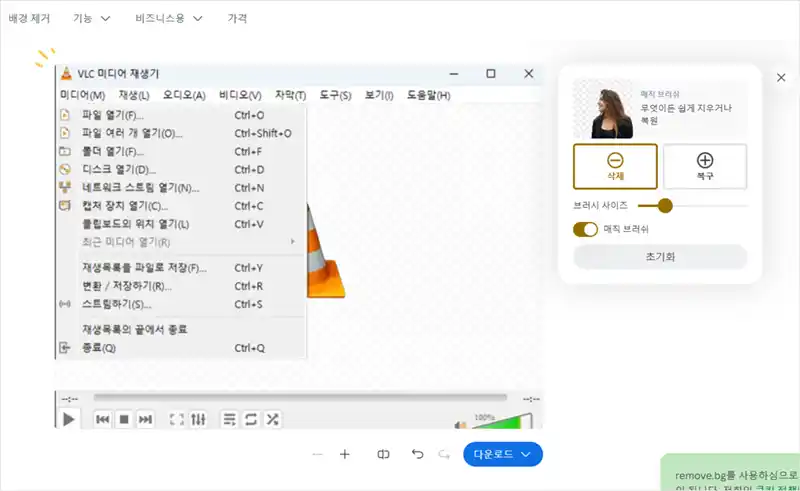Image resolution: width=800 pixels, height=491 pixels.
Task: Choose 파일 열기(F)... menu entry
Action: 182,115
